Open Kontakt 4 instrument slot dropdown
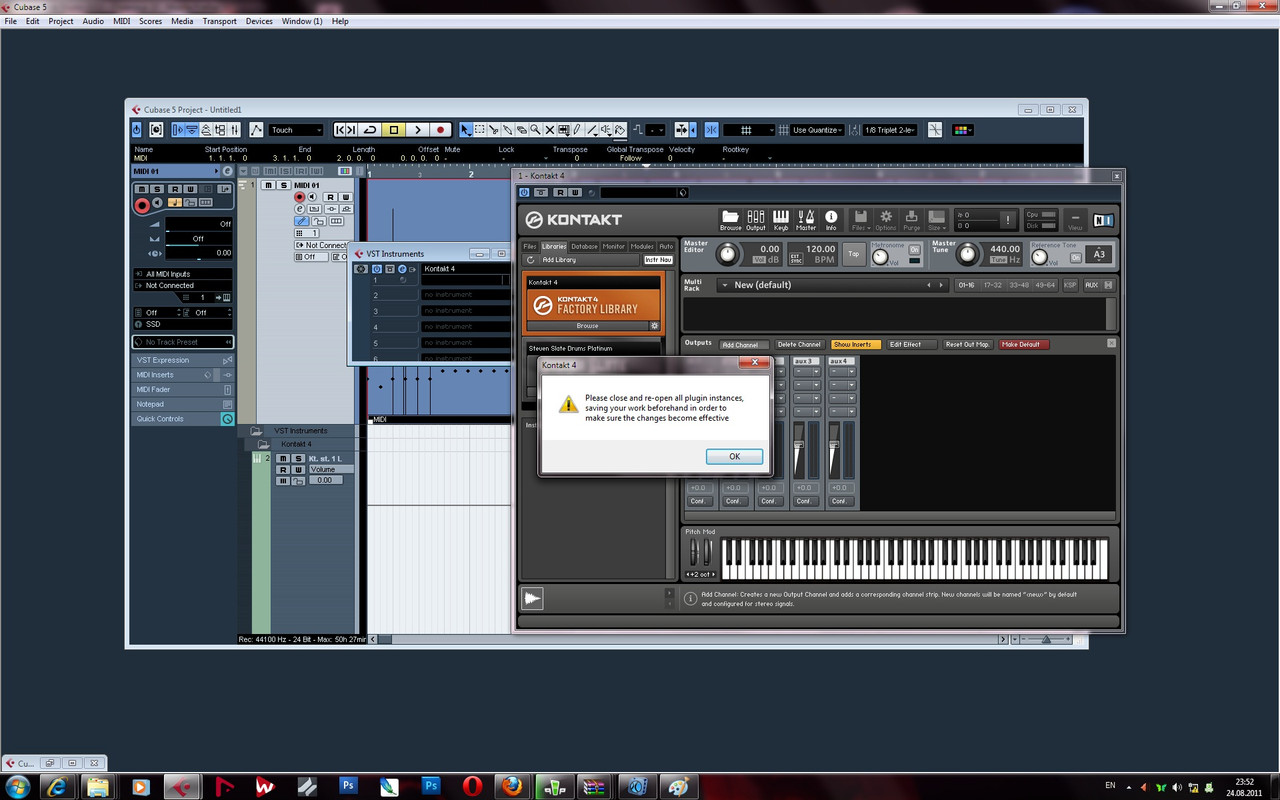The height and width of the screenshot is (800, 1280). pyautogui.click(x=466, y=268)
